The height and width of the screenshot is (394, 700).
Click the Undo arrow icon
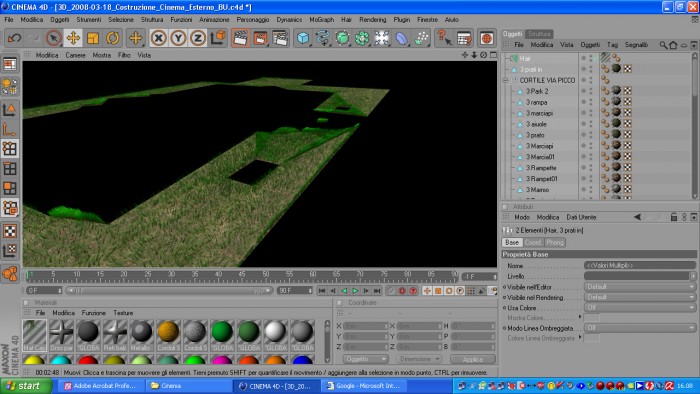[14, 38]
